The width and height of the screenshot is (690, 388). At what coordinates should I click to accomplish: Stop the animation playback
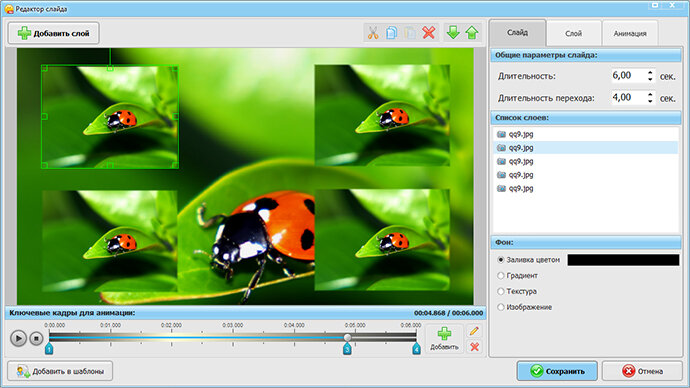(37, 338)
